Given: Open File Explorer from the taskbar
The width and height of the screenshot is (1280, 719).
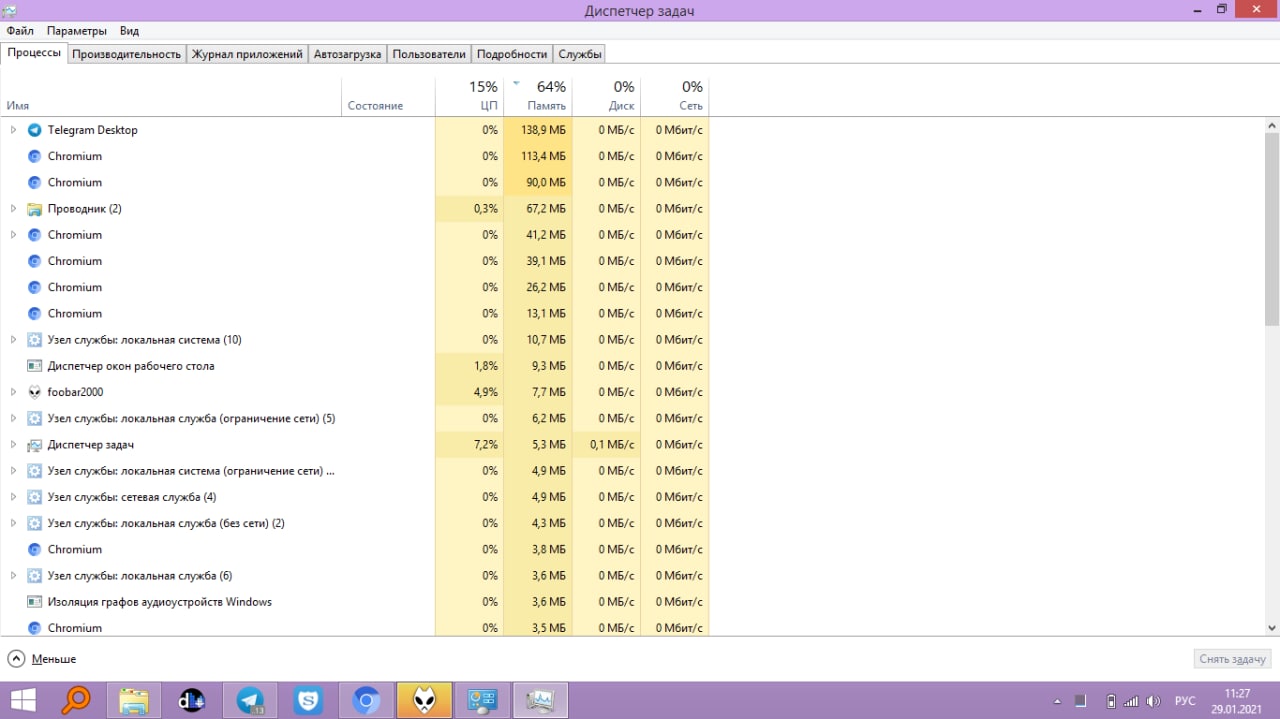Looking at the screenshot, I should (134, 700).
